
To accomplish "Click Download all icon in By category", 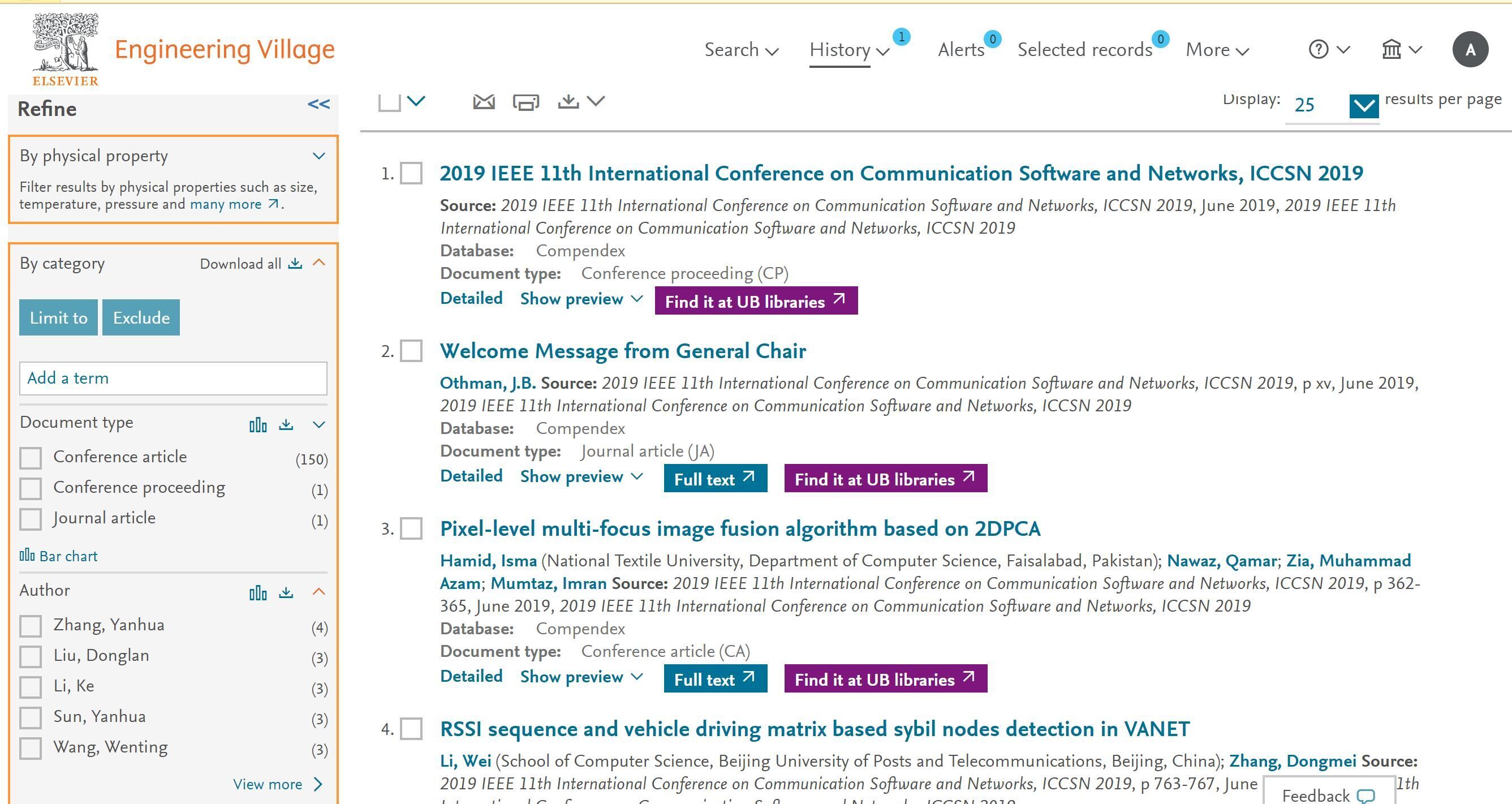I will pyautogui.click(x=295, y=263).
